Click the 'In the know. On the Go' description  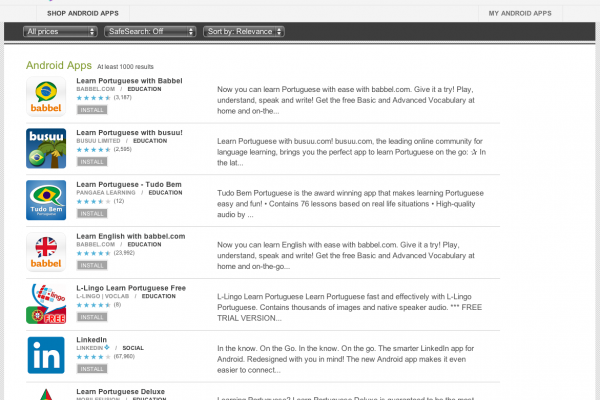(x=346, y=359)
